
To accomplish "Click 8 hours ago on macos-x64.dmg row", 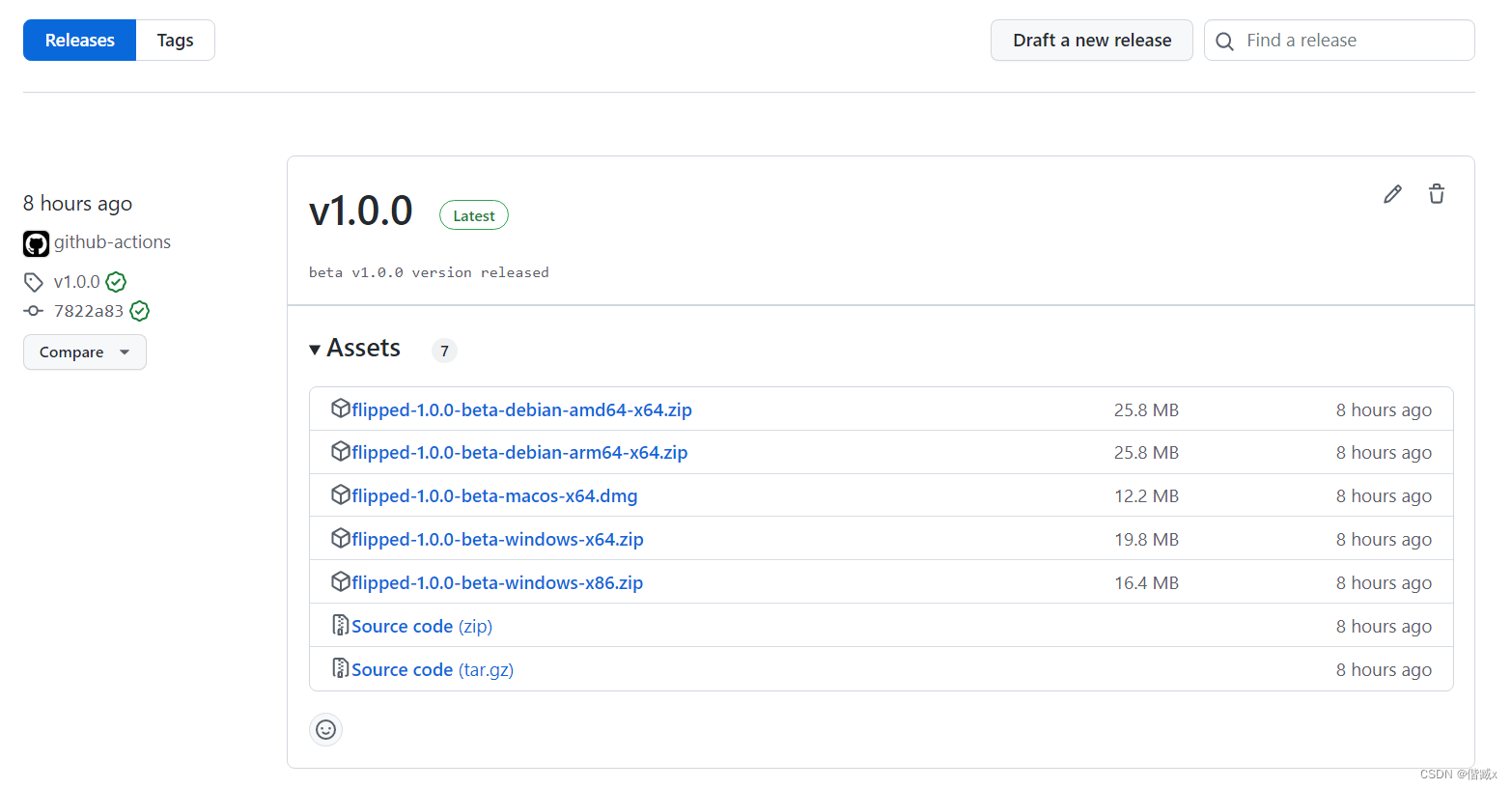I will click(x=1384, y=496).
